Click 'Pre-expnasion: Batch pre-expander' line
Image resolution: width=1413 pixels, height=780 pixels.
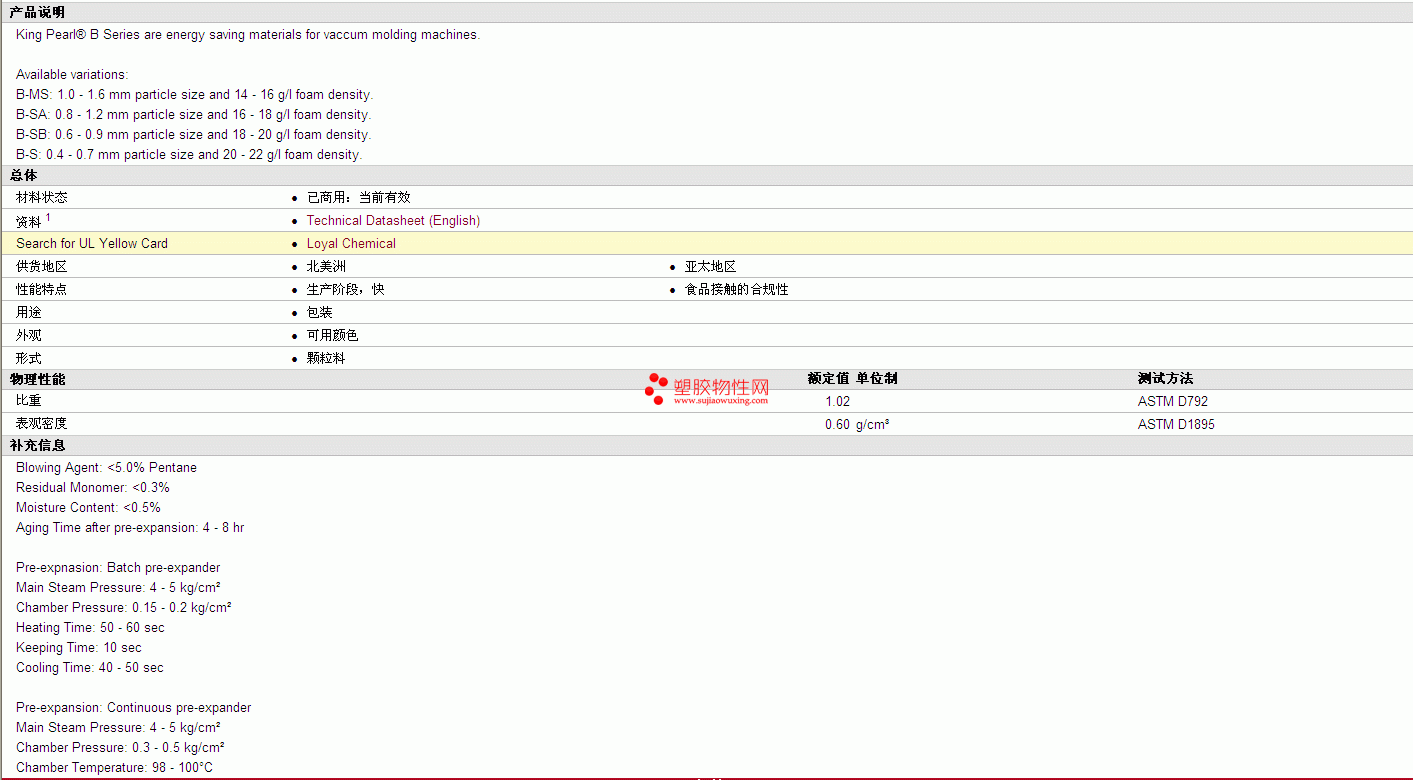coord(118,567)
